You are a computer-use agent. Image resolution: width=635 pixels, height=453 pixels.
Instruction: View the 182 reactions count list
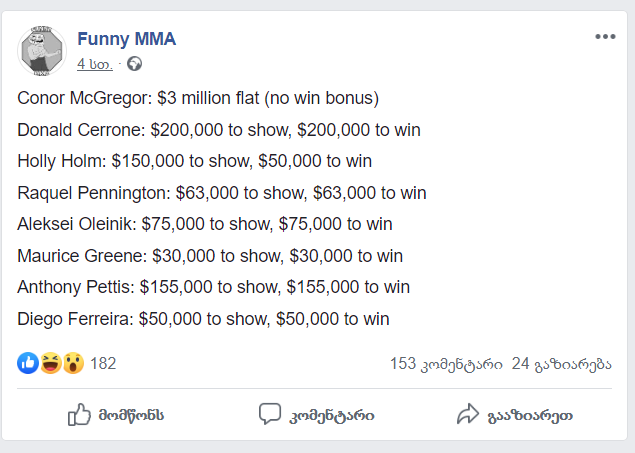click(x=103, y=363)
